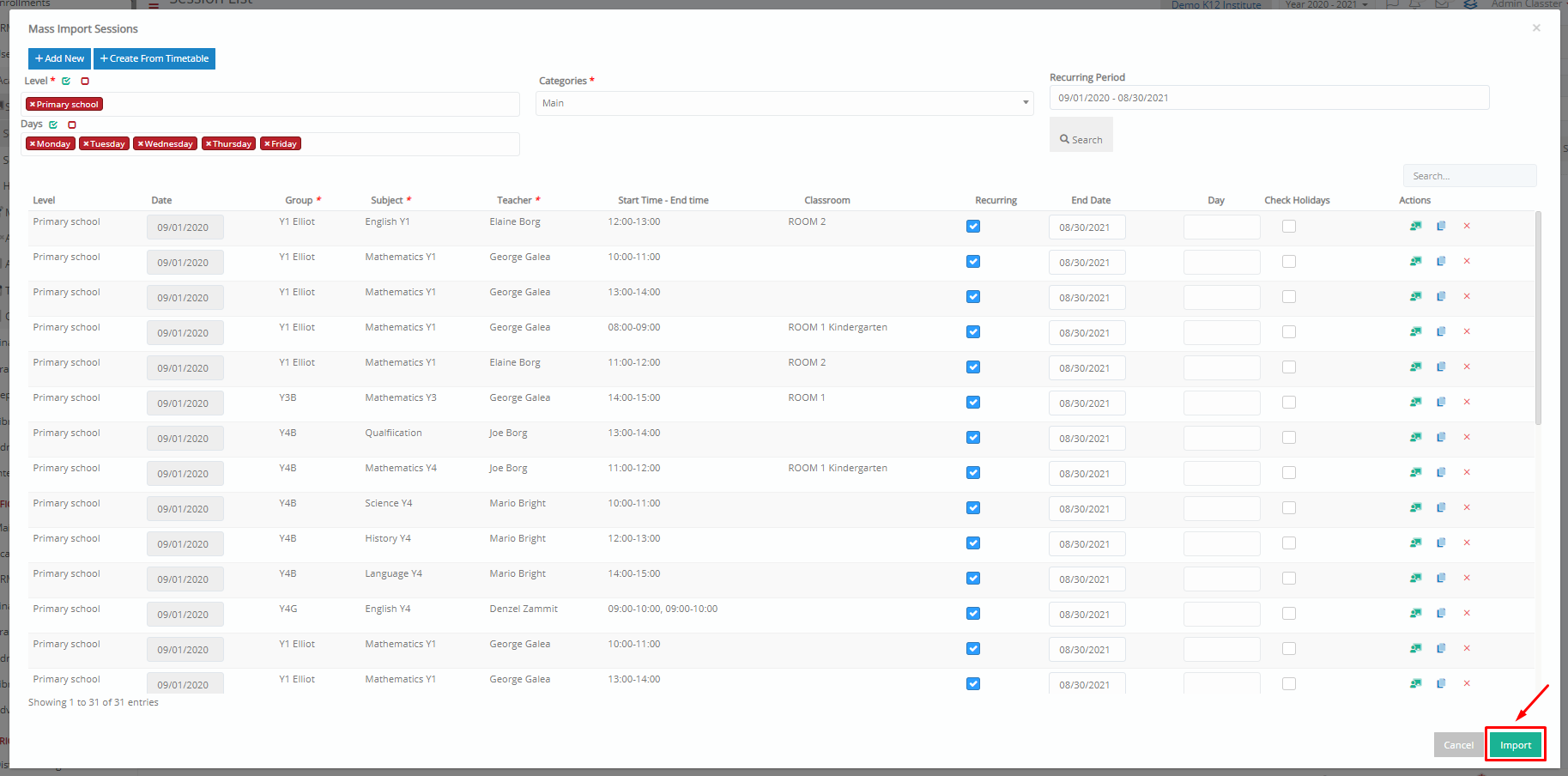
Task: Click the table vertical scrollbar
Action: click(x=1538, y=318)
